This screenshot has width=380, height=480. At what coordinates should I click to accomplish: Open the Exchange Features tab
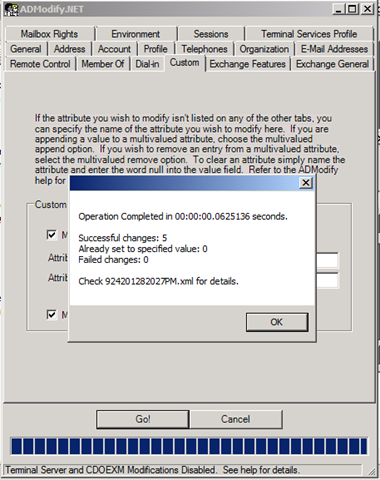click(247, 64)
